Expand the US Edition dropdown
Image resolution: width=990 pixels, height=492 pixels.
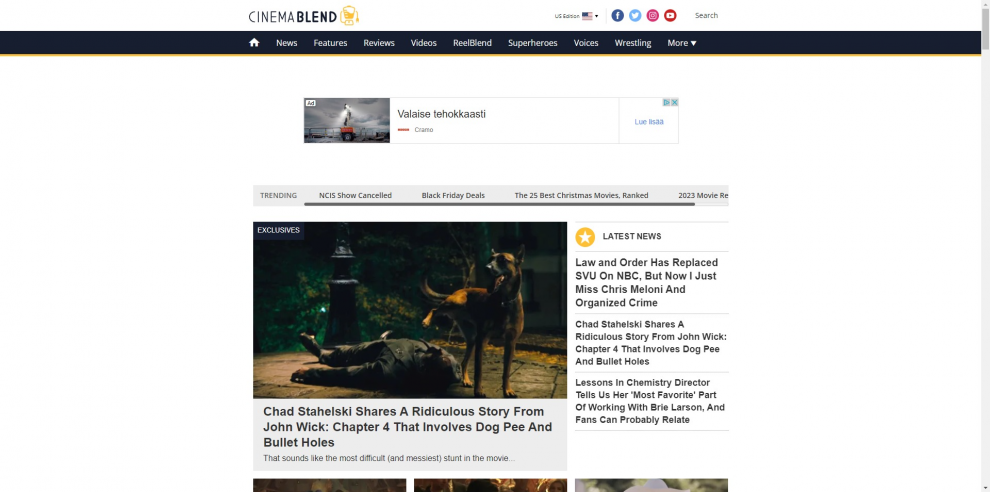tap(576, 16)
